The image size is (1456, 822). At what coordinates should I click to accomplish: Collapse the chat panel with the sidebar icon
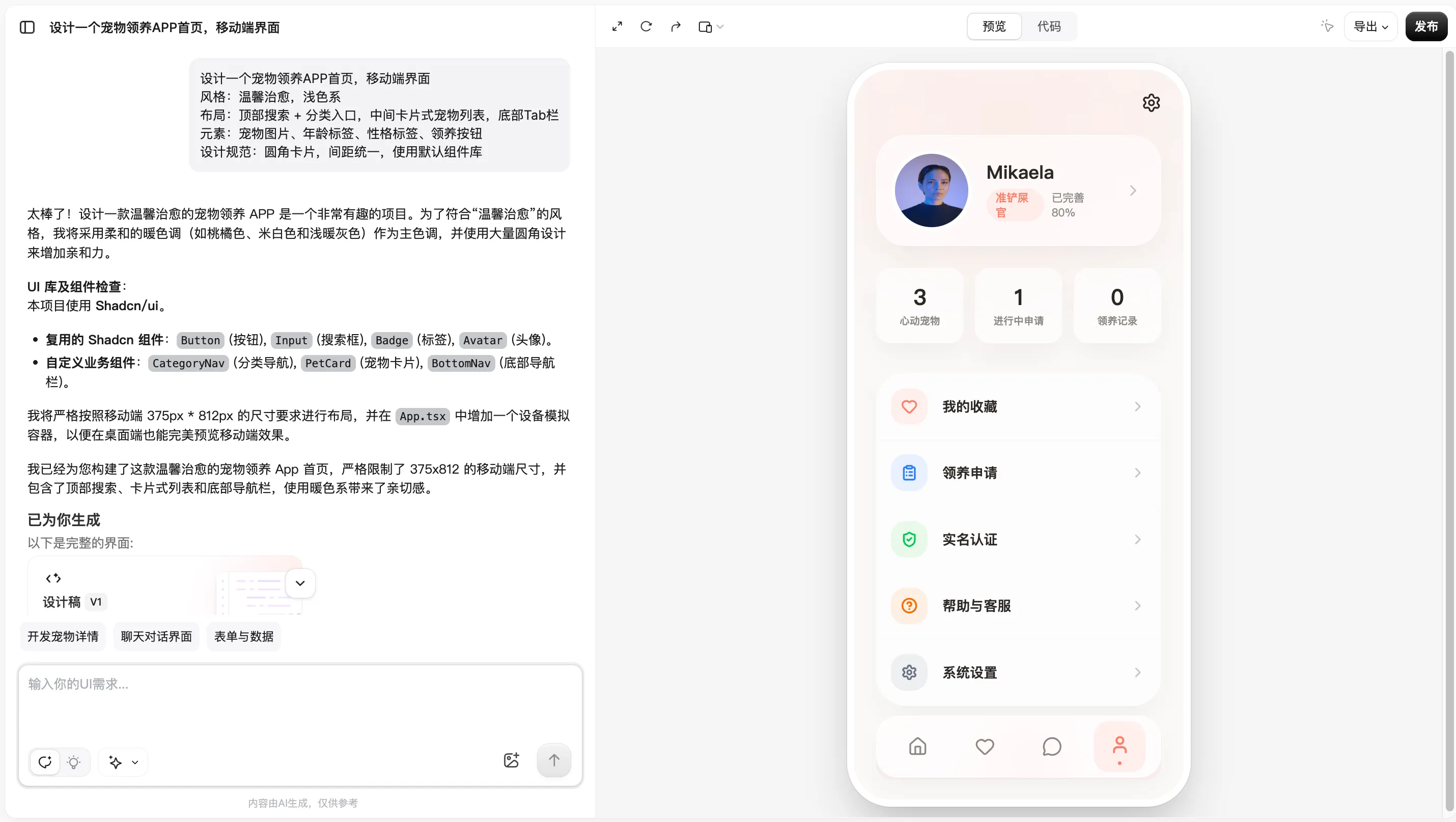point(26,26)
